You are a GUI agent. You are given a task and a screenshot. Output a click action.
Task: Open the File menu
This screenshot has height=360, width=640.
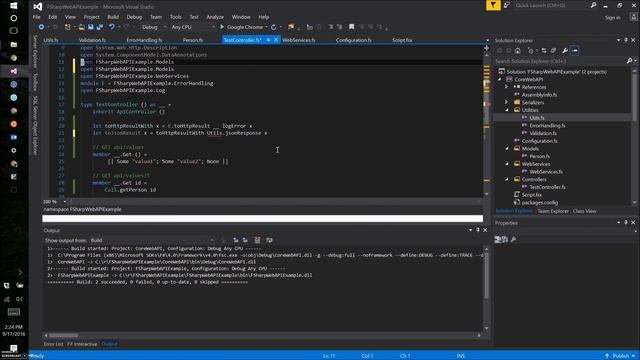36,17
